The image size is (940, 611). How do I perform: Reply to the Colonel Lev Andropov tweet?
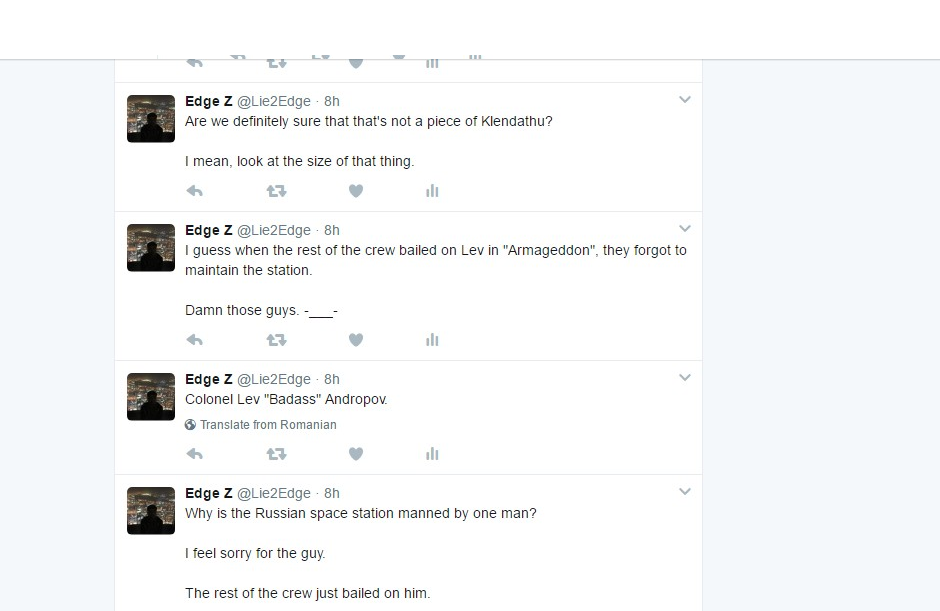(x=195, y=454)
